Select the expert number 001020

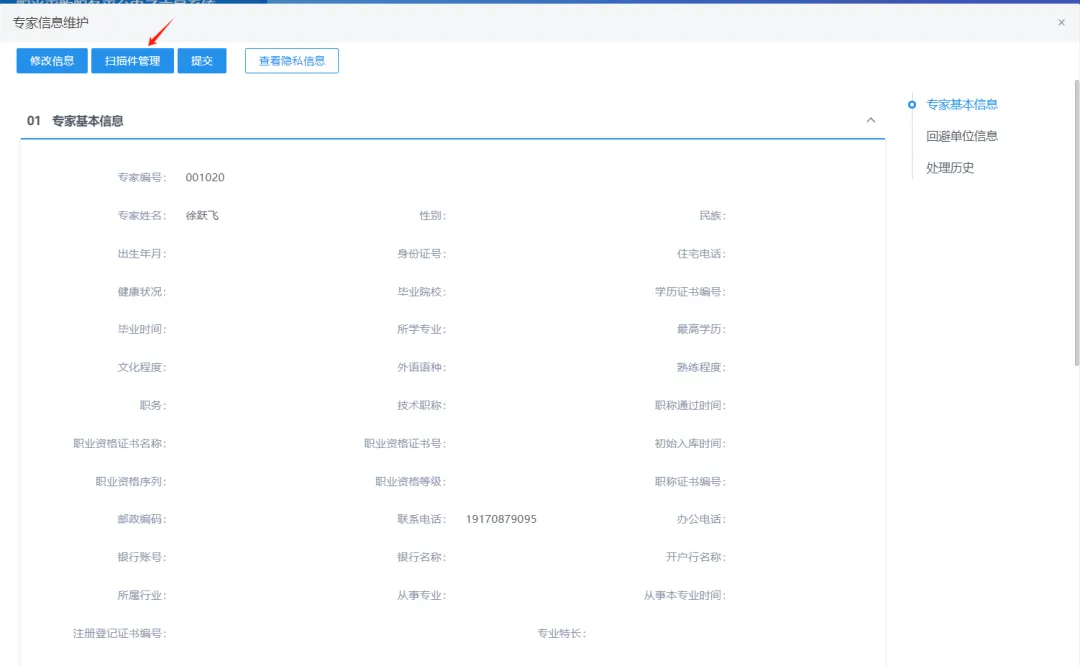click(x=205, y=178)
